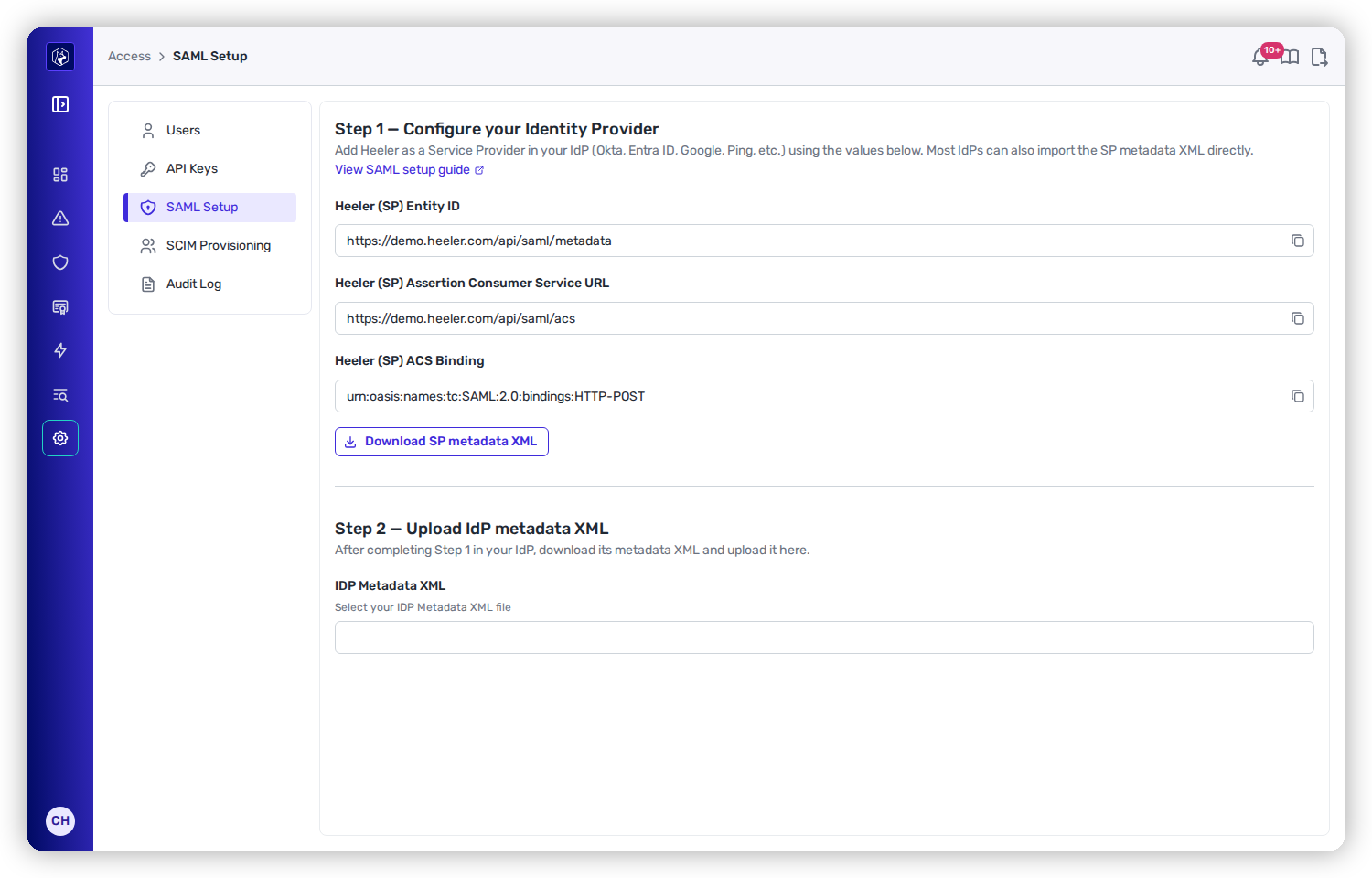Copy the ACS Binding value
The height and width of the screenshot is (878, 1372).
(1297, 396)
